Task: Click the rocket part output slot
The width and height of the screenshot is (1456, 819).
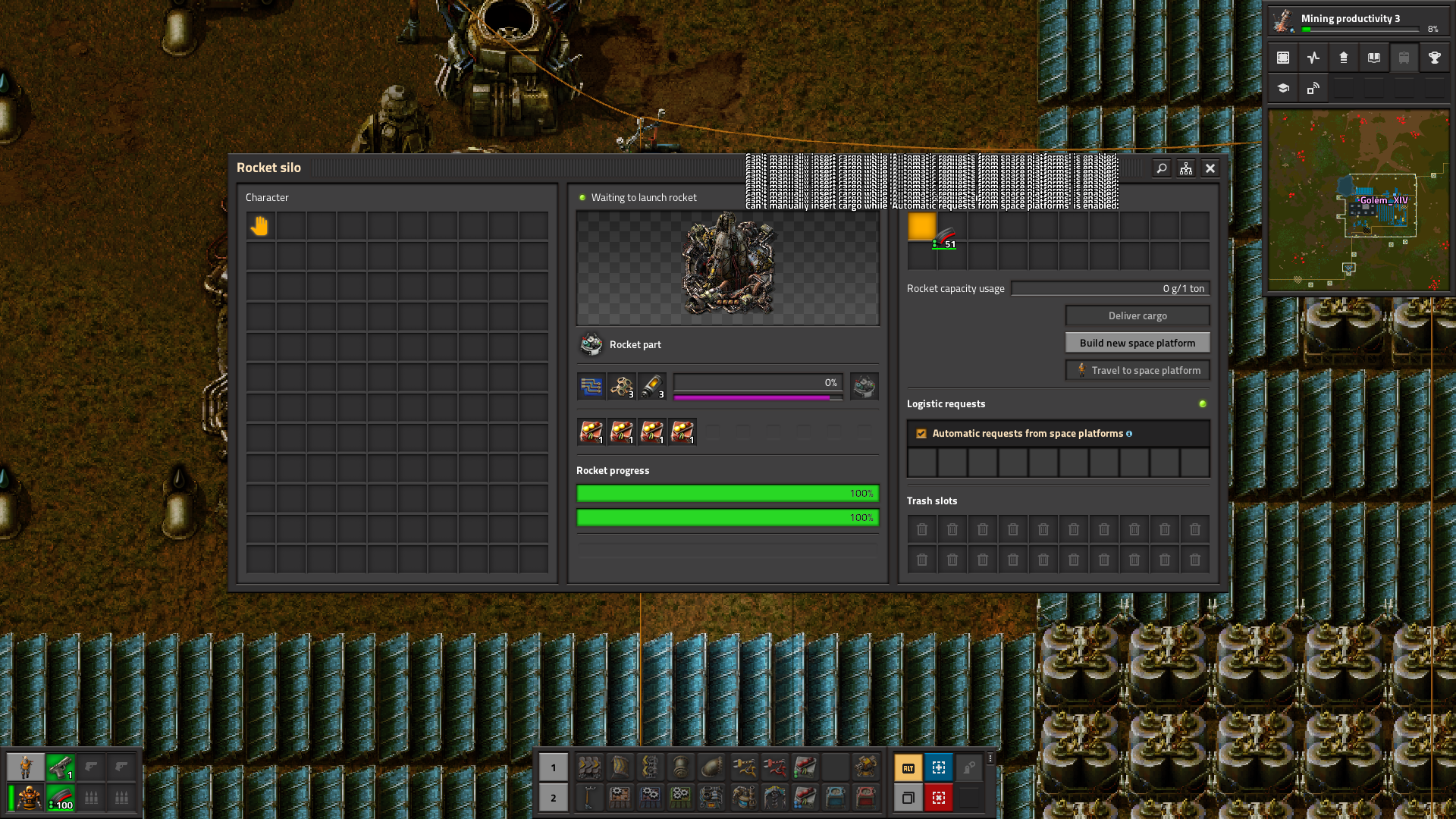Action: tap(864, 387)
